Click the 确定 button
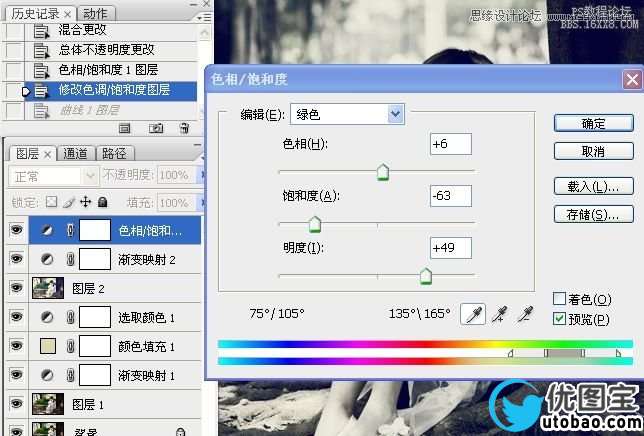Viewport: 644px width, 436px height. (593, 123)
